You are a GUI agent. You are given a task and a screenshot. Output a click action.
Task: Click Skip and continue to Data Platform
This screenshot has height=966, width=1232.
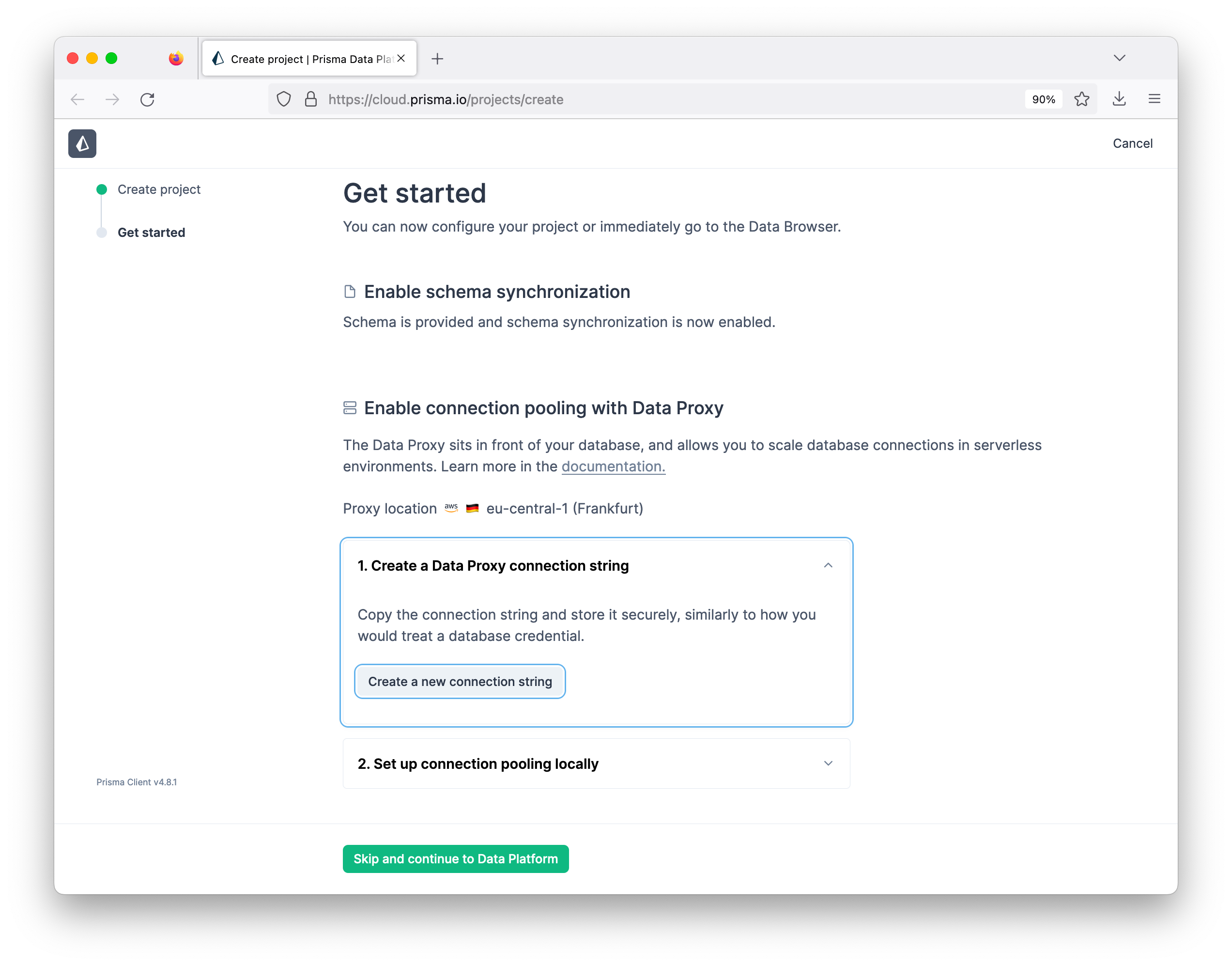[455, 858]
